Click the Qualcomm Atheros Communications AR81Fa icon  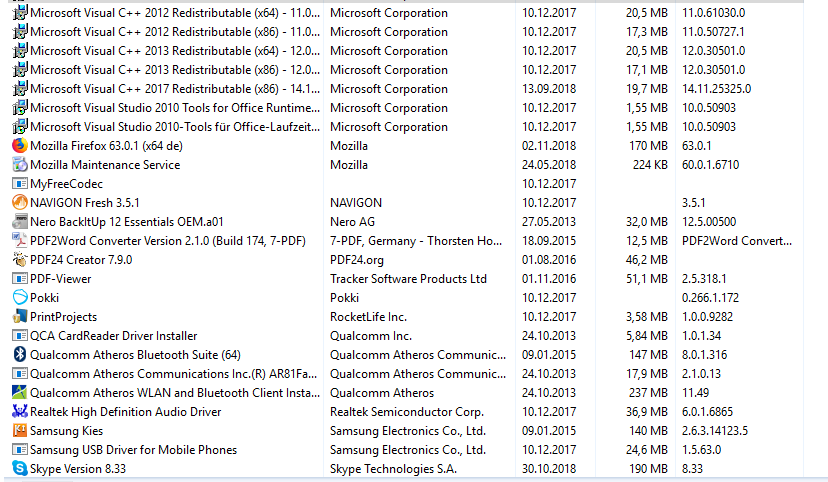coord(20,374)
